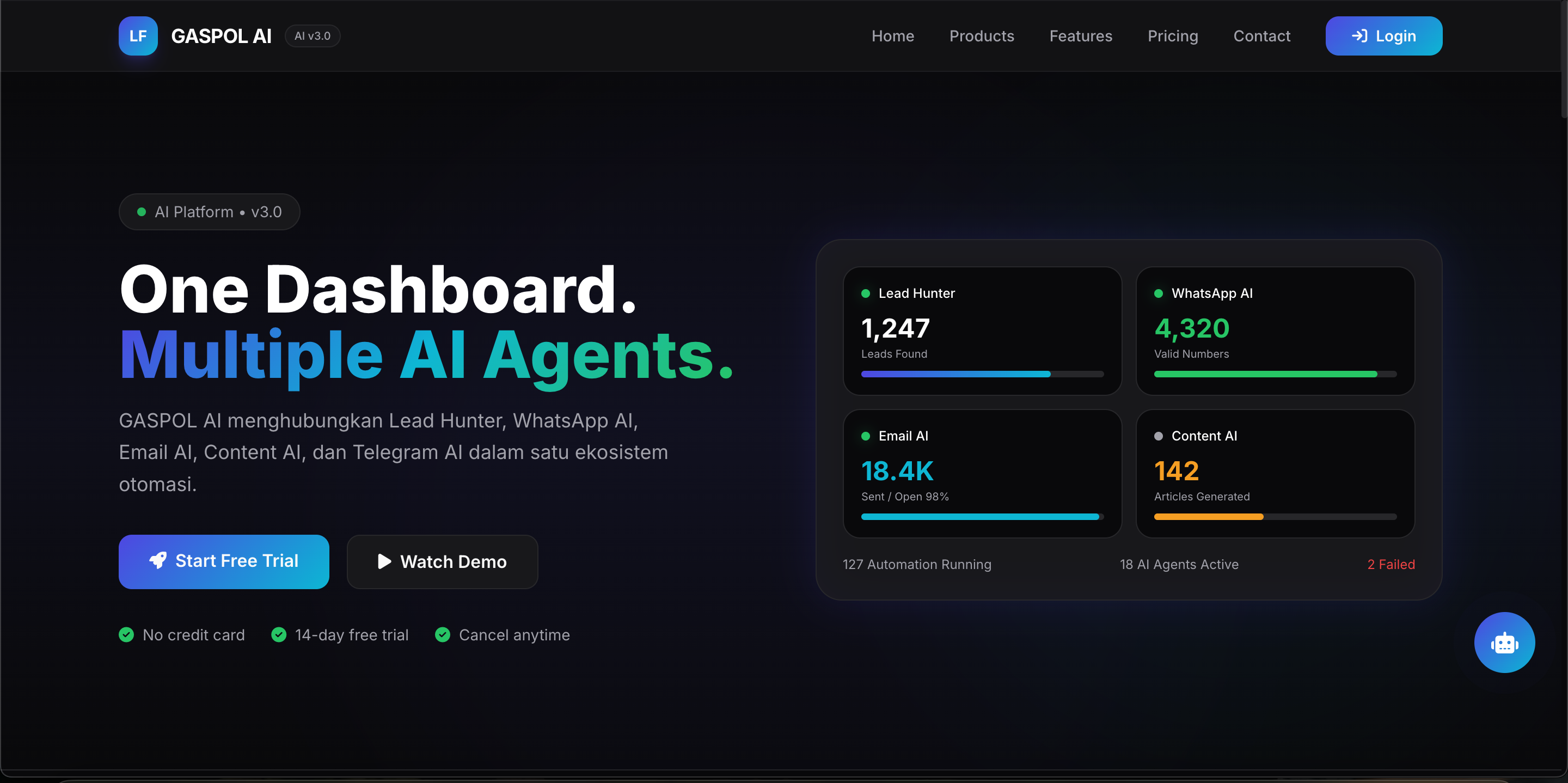The height and width of the screenshot is (783, 1568).
Task: Click the check icon beside 14-day free trial
Action: 279,635
